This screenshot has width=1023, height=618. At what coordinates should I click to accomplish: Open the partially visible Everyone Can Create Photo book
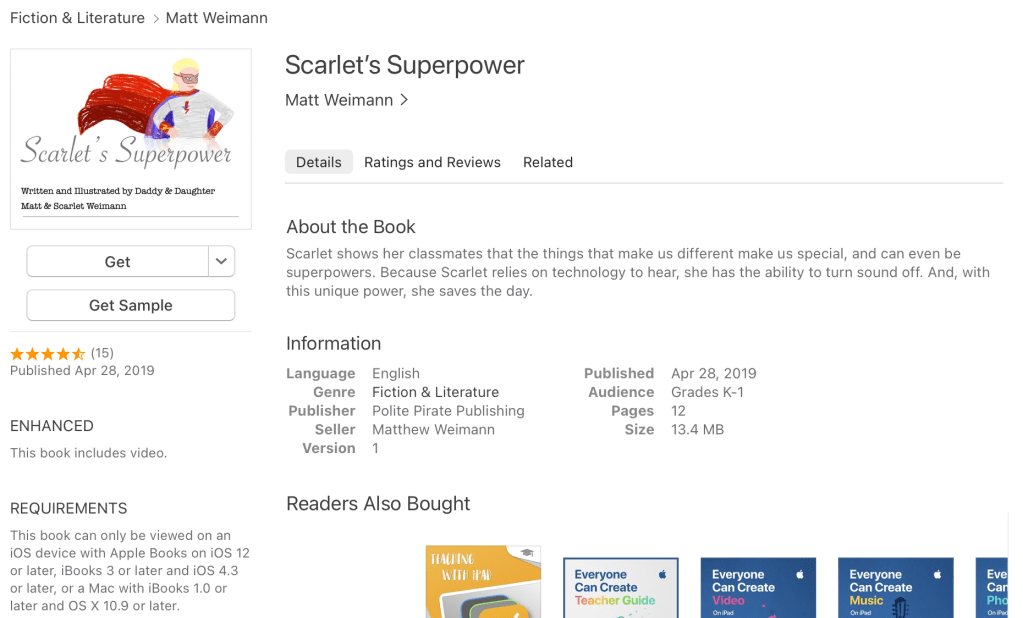(x=994, y=588)
